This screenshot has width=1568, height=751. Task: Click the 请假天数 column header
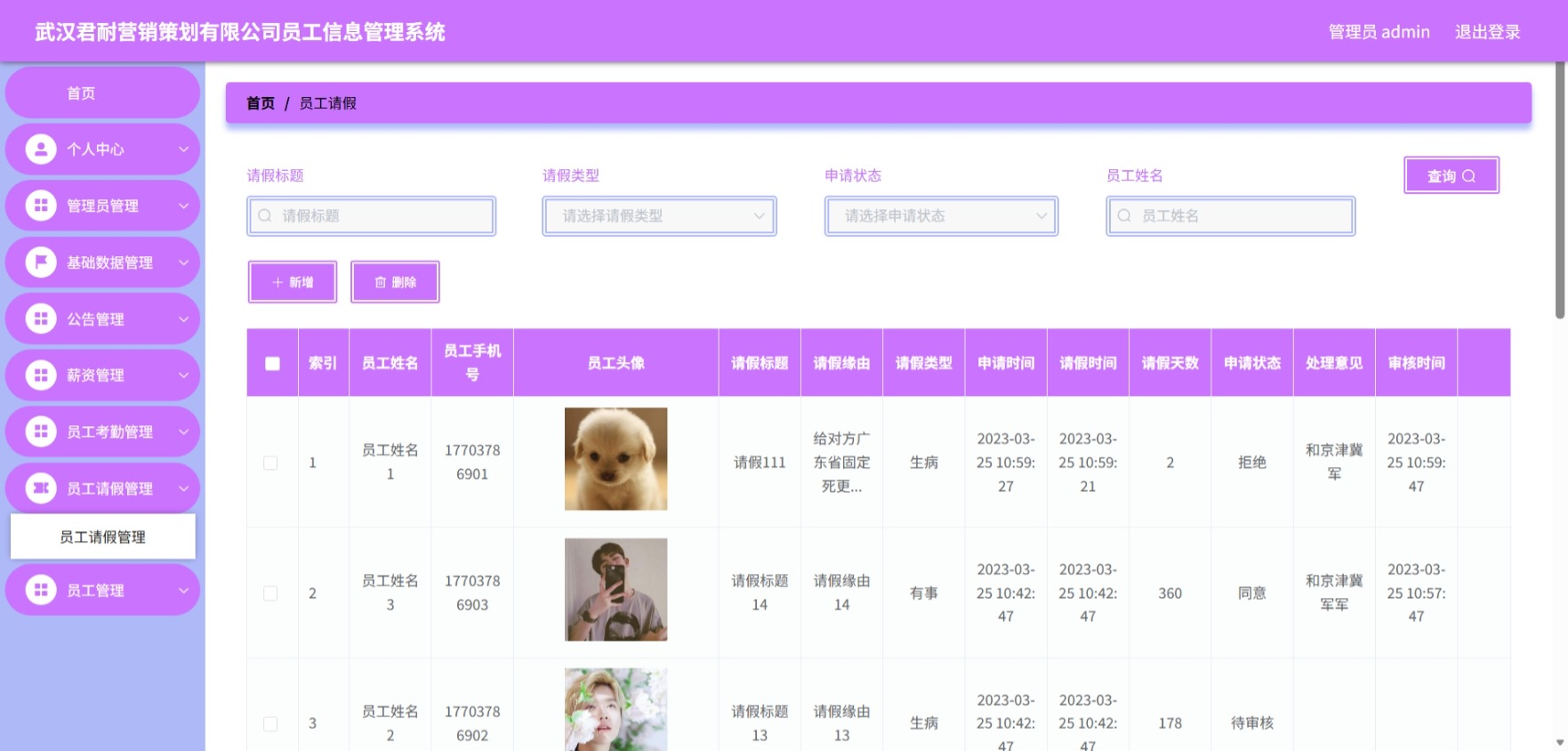(x=1170, y=363)
